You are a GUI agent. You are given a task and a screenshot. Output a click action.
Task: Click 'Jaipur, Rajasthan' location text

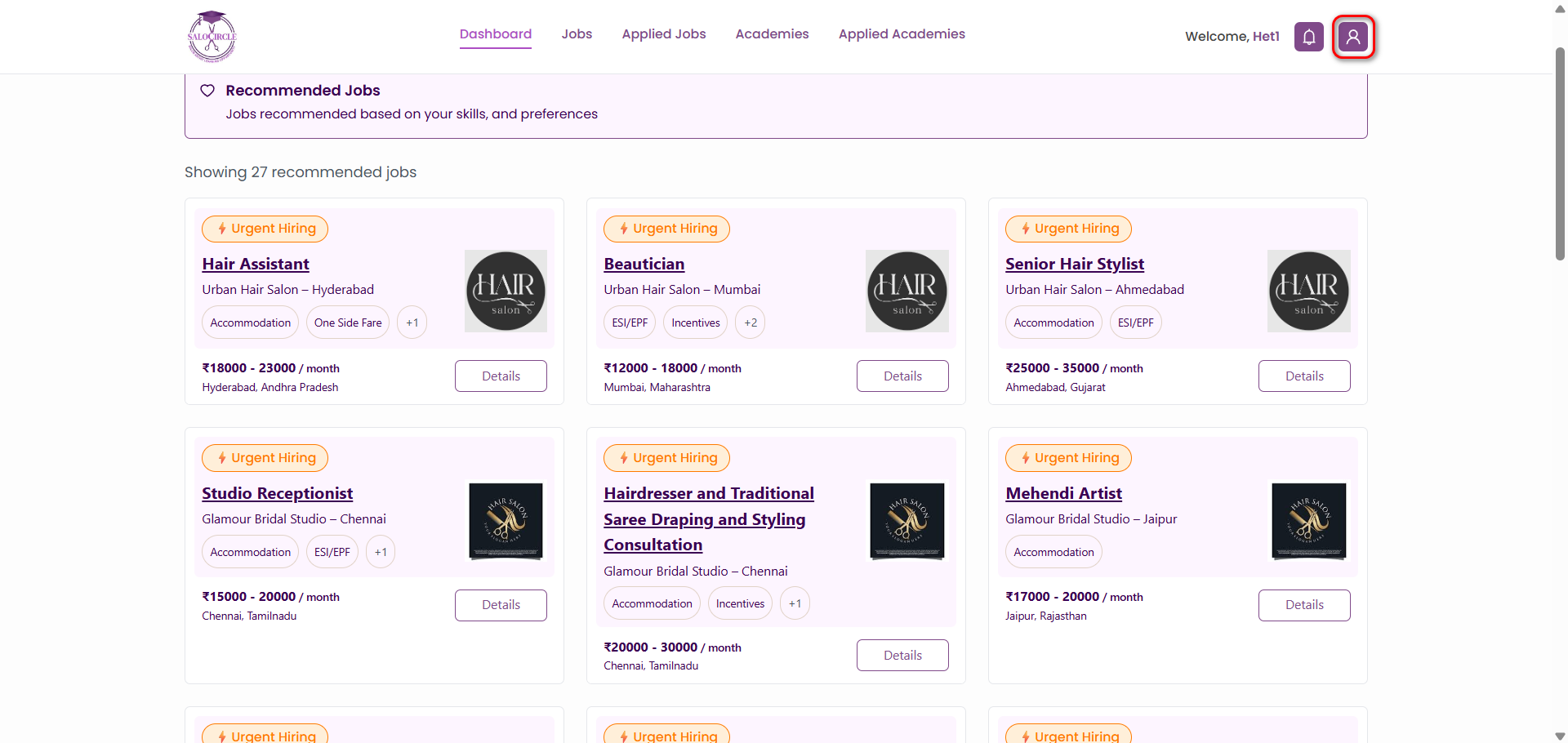(1046, 616)
